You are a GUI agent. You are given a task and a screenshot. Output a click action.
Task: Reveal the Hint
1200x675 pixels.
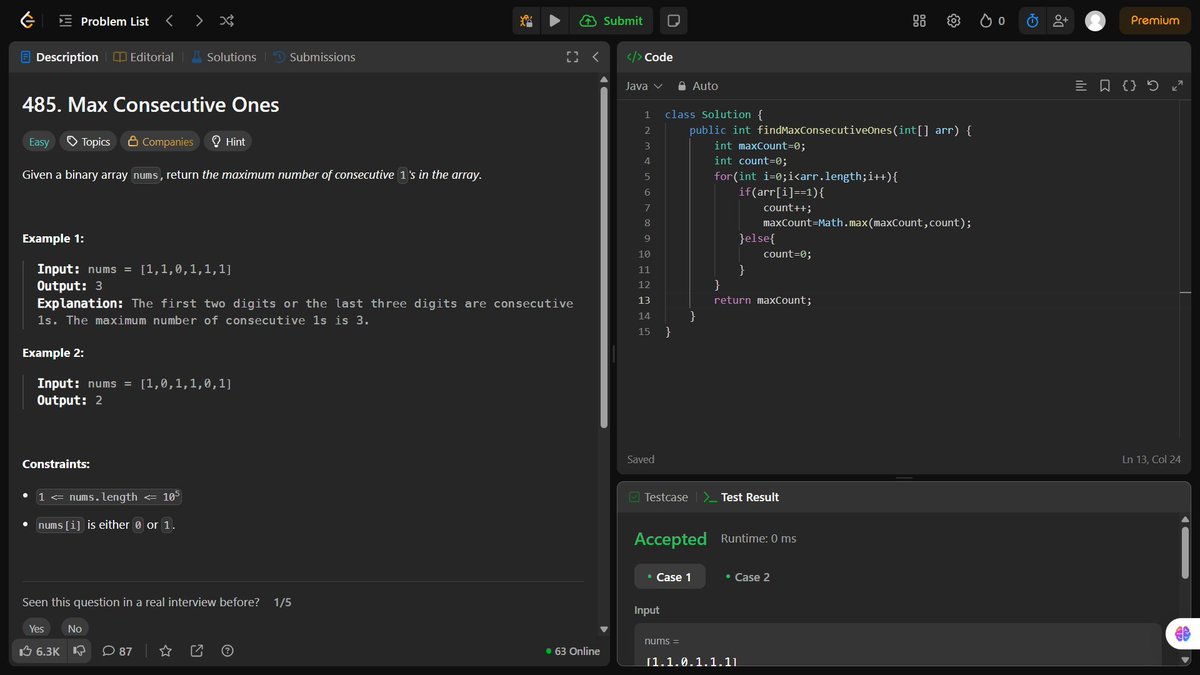[228, 142]
